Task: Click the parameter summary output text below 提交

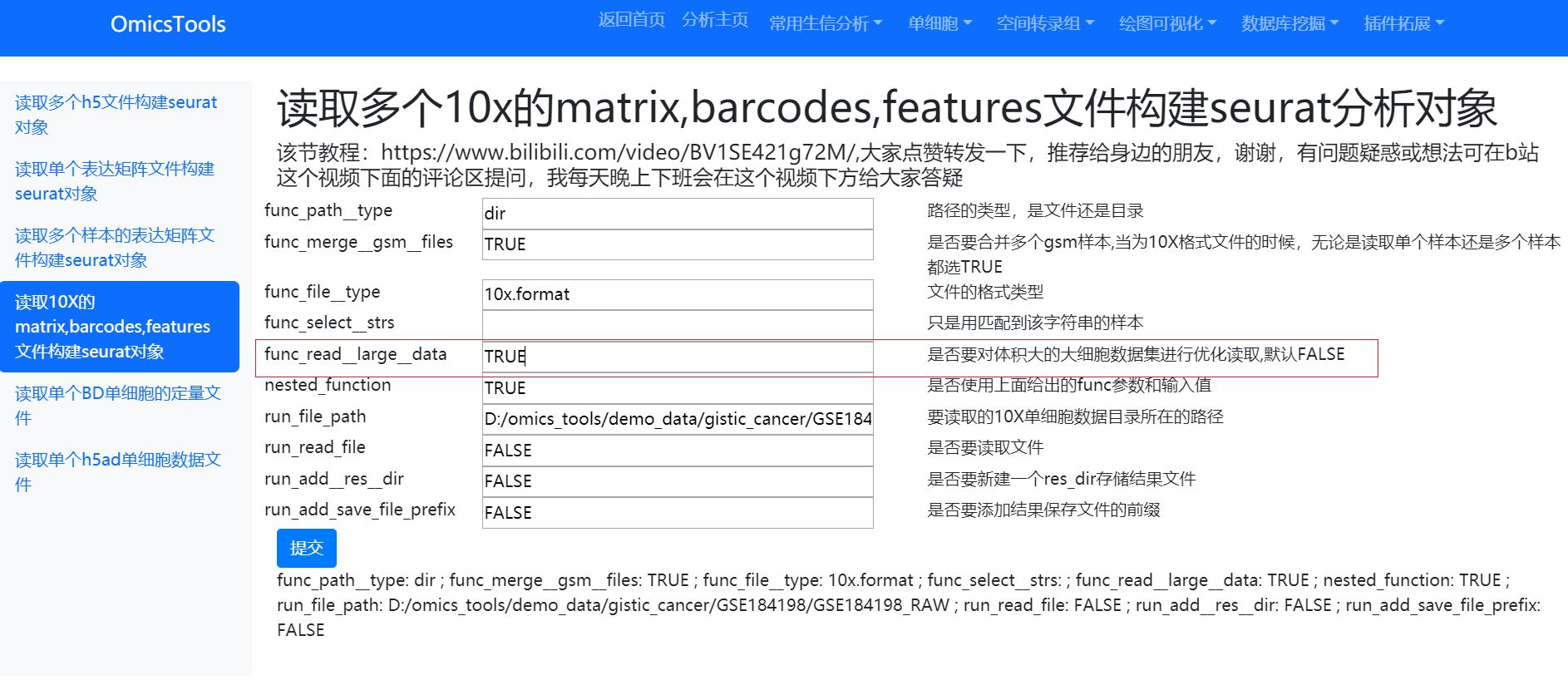Action: (909, 605)
